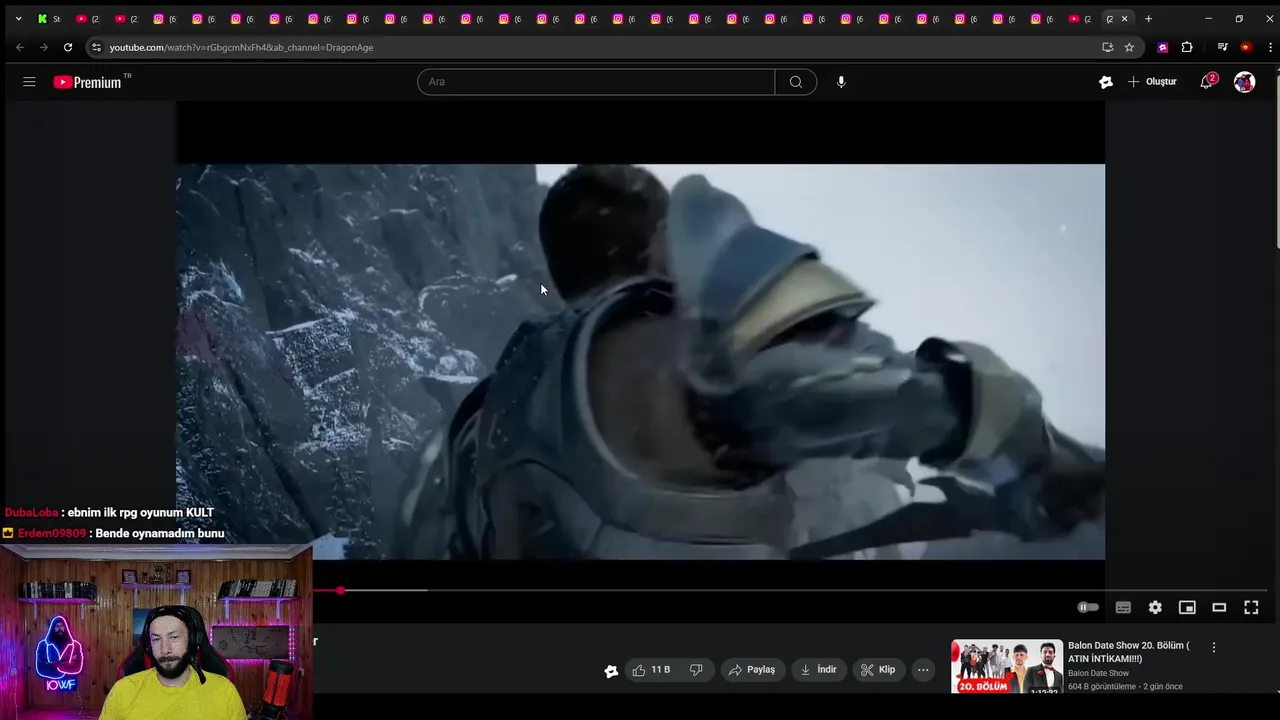Open the options menu for the Balon Date Show video
1280x720 pixels.
[x=1214, y=648]
